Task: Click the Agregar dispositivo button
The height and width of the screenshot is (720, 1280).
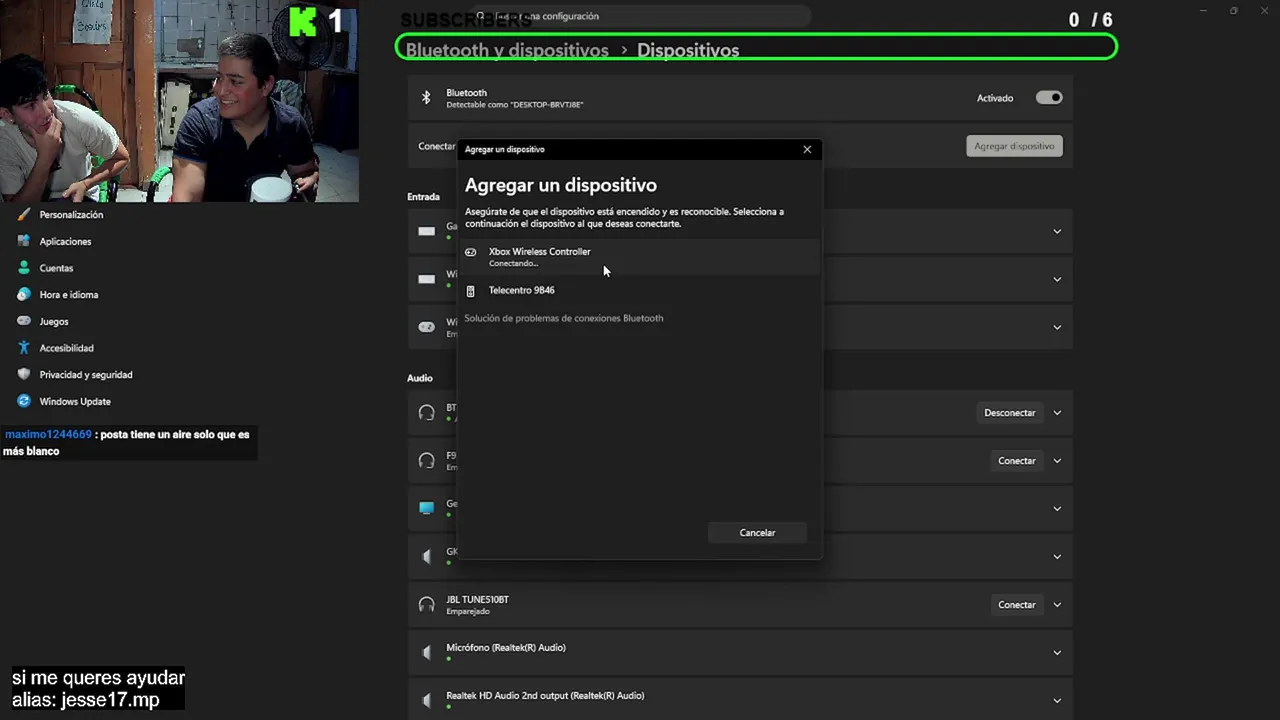Action: click(x=1014, y=146)
